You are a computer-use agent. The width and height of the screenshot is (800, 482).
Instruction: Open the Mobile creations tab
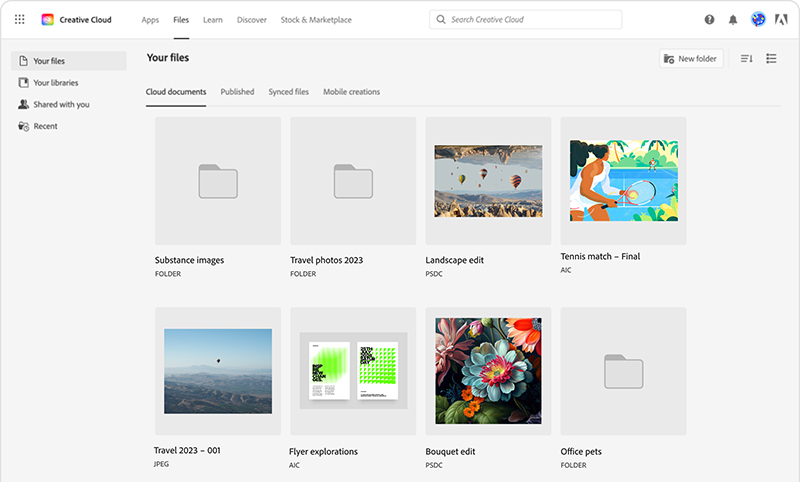click(x=351, y=92)
